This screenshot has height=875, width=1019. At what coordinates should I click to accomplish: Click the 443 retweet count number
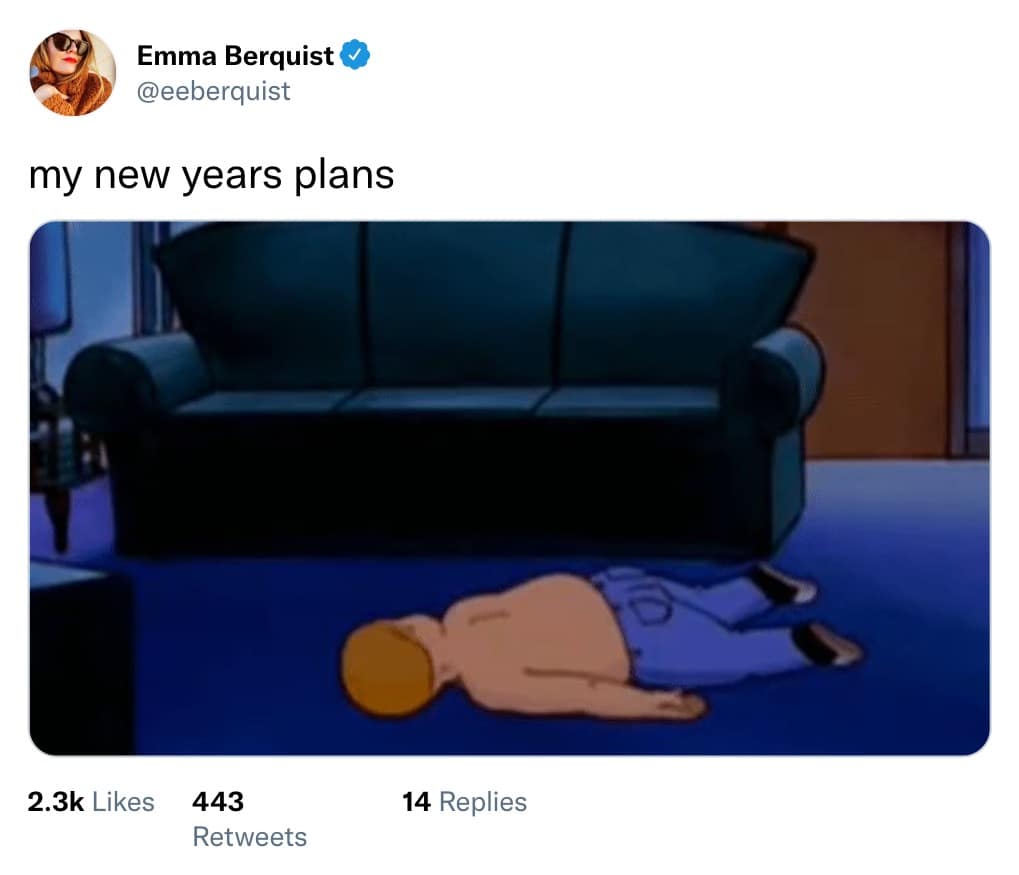(x=218, y=802)
